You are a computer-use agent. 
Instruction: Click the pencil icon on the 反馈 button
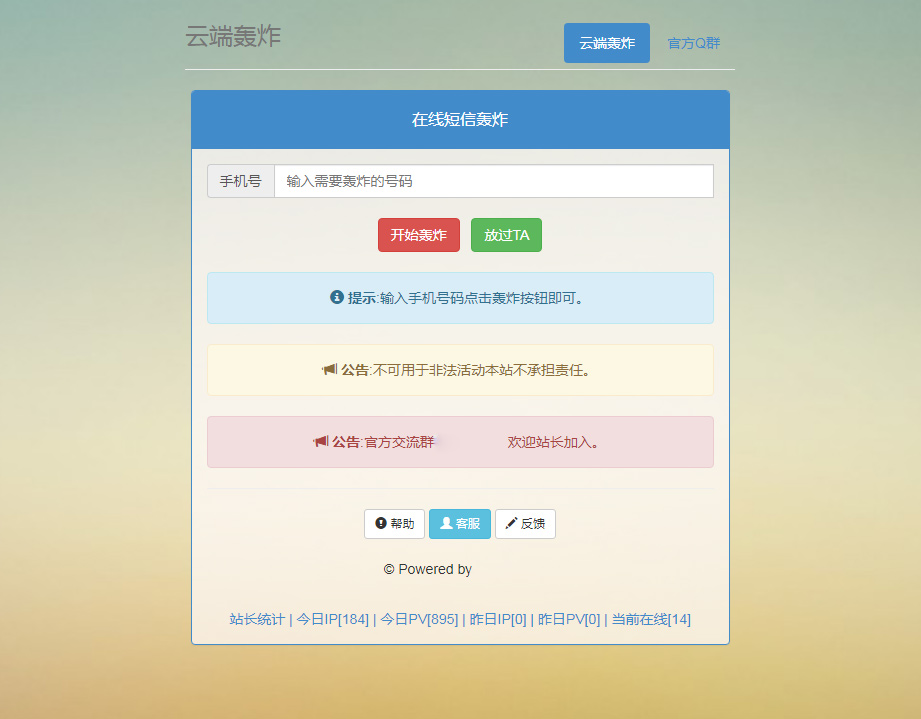click(x=512, y=523)
